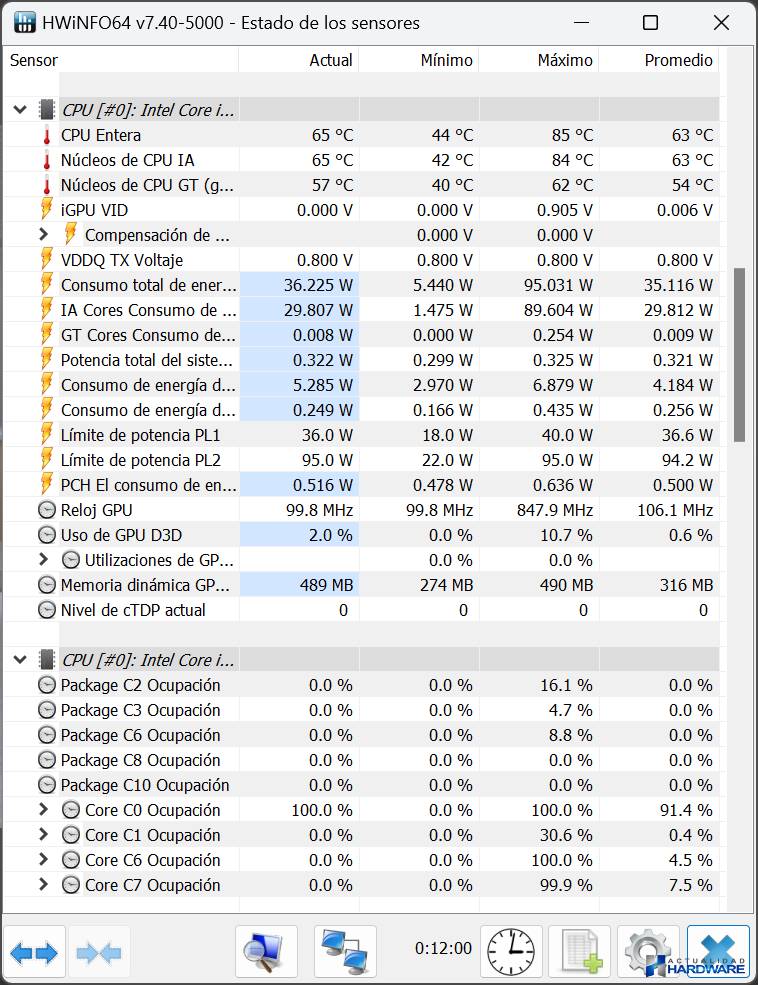Expand the Compensación de voltaje row

point(43,235)
